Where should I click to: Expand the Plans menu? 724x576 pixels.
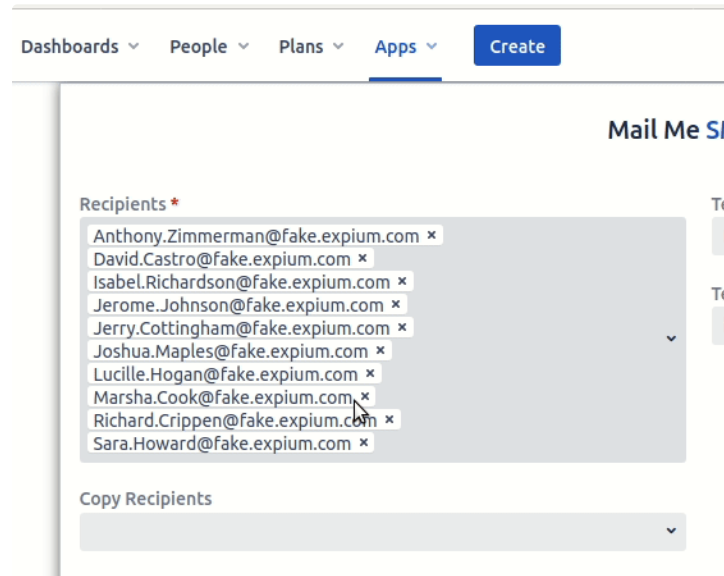311,47
